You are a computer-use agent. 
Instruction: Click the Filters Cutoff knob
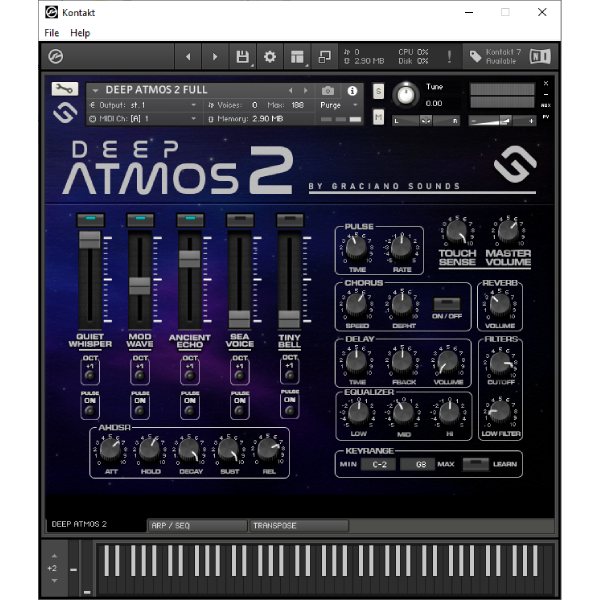(x=501, y=362)
